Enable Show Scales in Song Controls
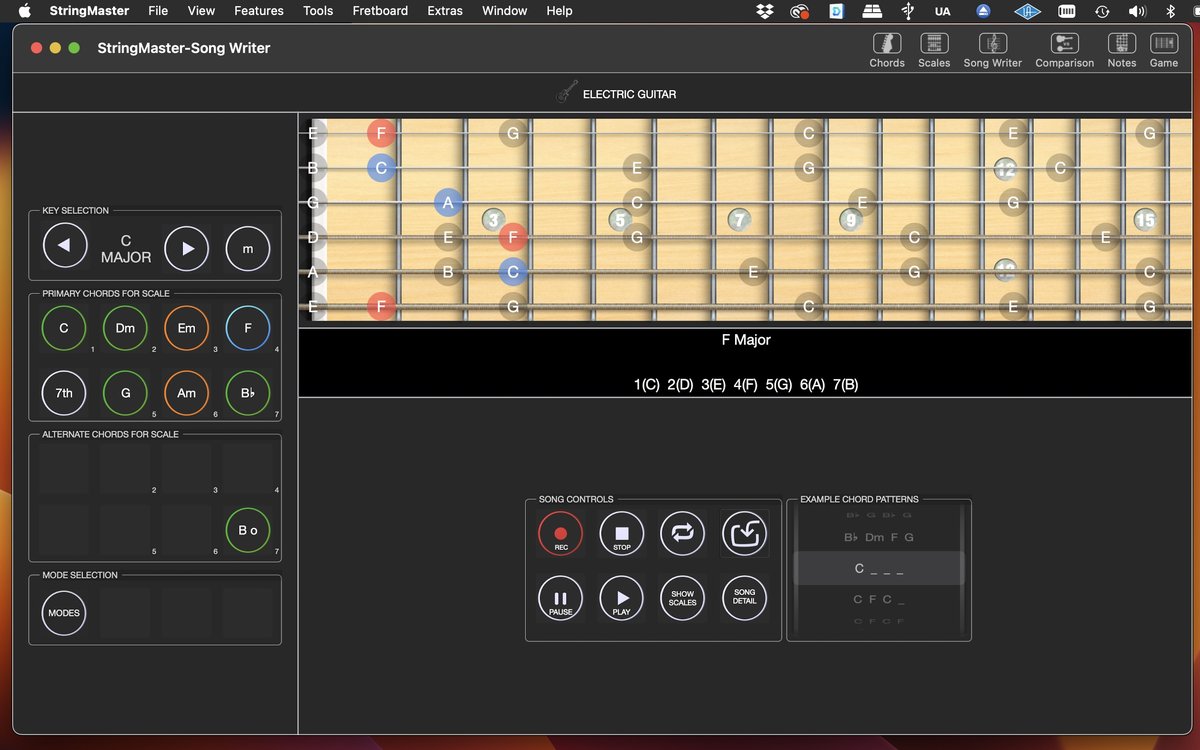 tap(682, 598)
